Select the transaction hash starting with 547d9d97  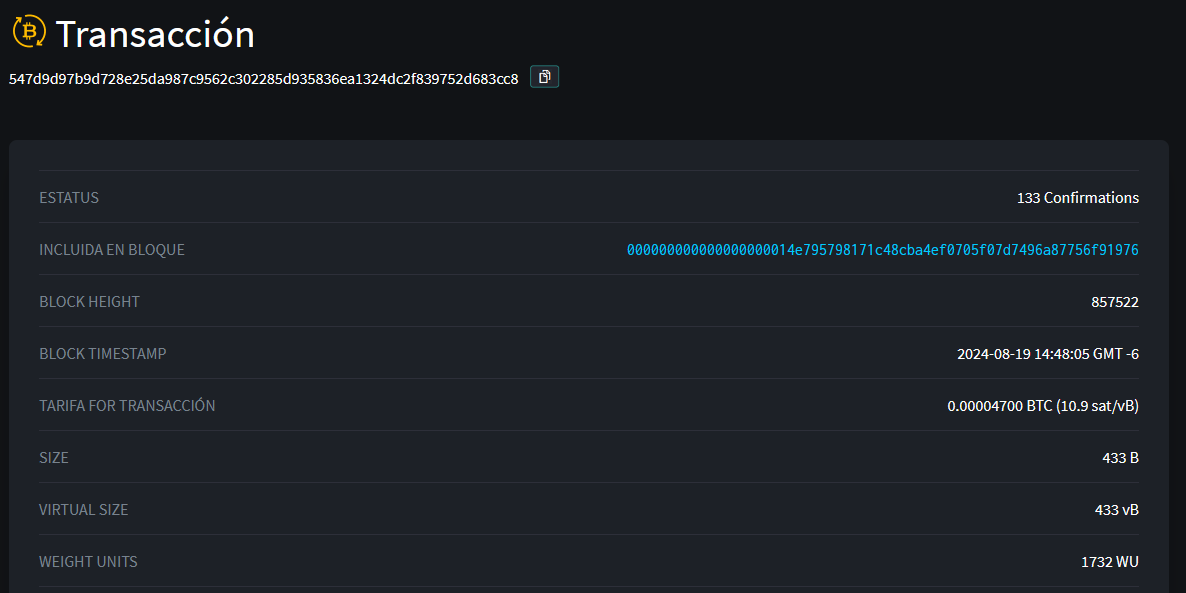[264, 79]
